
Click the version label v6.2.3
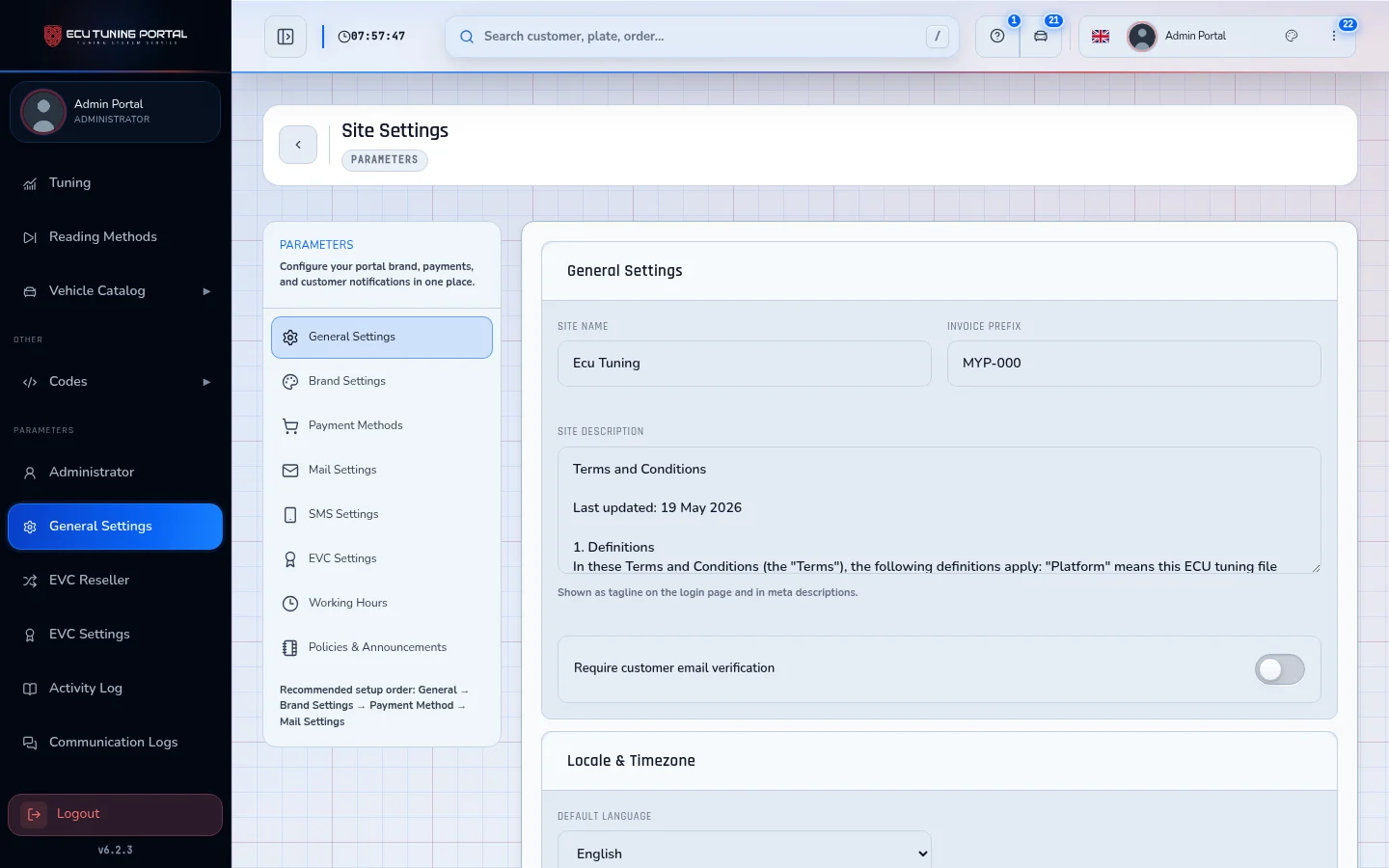116,851
